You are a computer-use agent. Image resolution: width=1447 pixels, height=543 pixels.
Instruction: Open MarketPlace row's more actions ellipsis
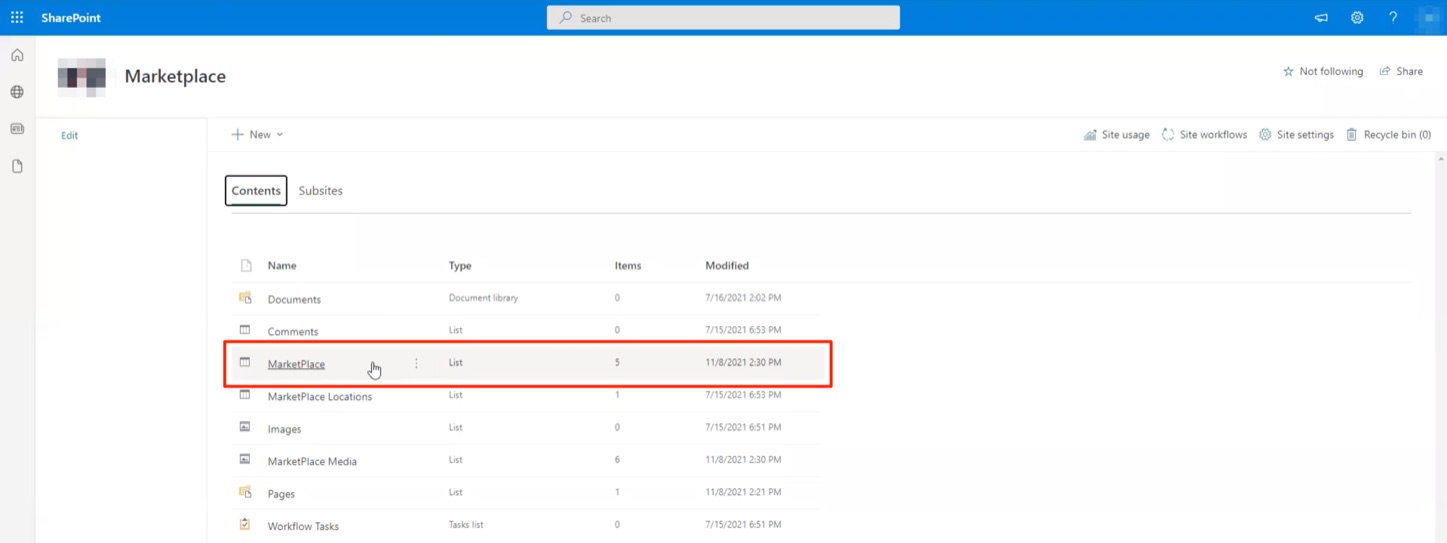pyautogui.click(x=417, y=363)
